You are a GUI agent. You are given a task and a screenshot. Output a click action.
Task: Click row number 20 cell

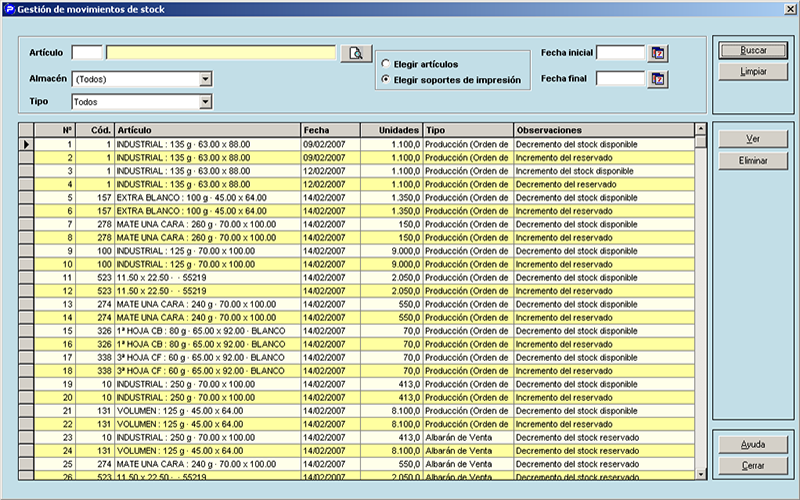click(55, 397)
